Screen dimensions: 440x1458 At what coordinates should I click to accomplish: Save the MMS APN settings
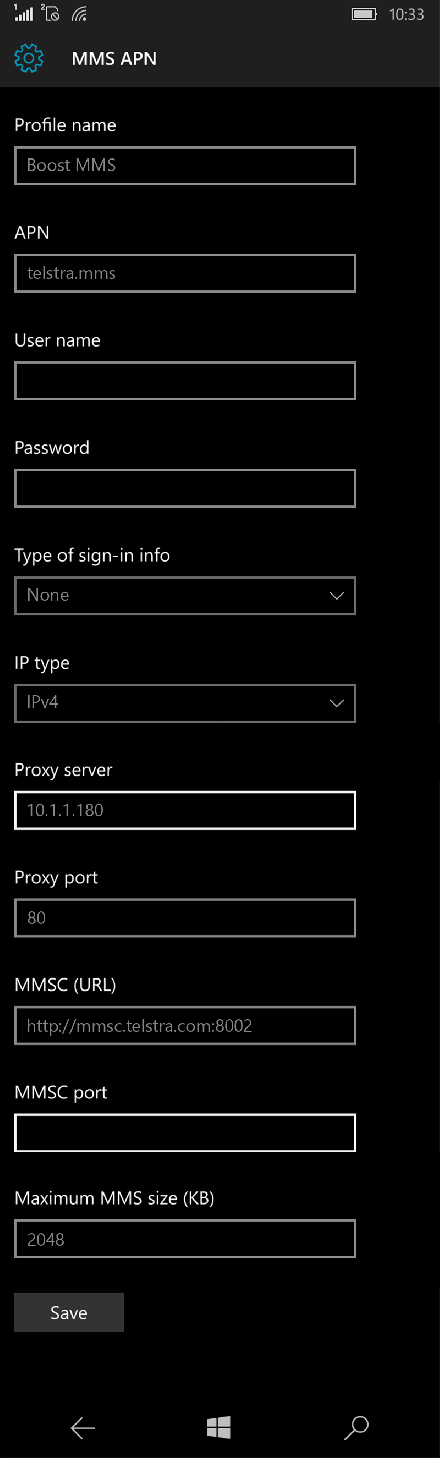click(x=69, y=1313)
